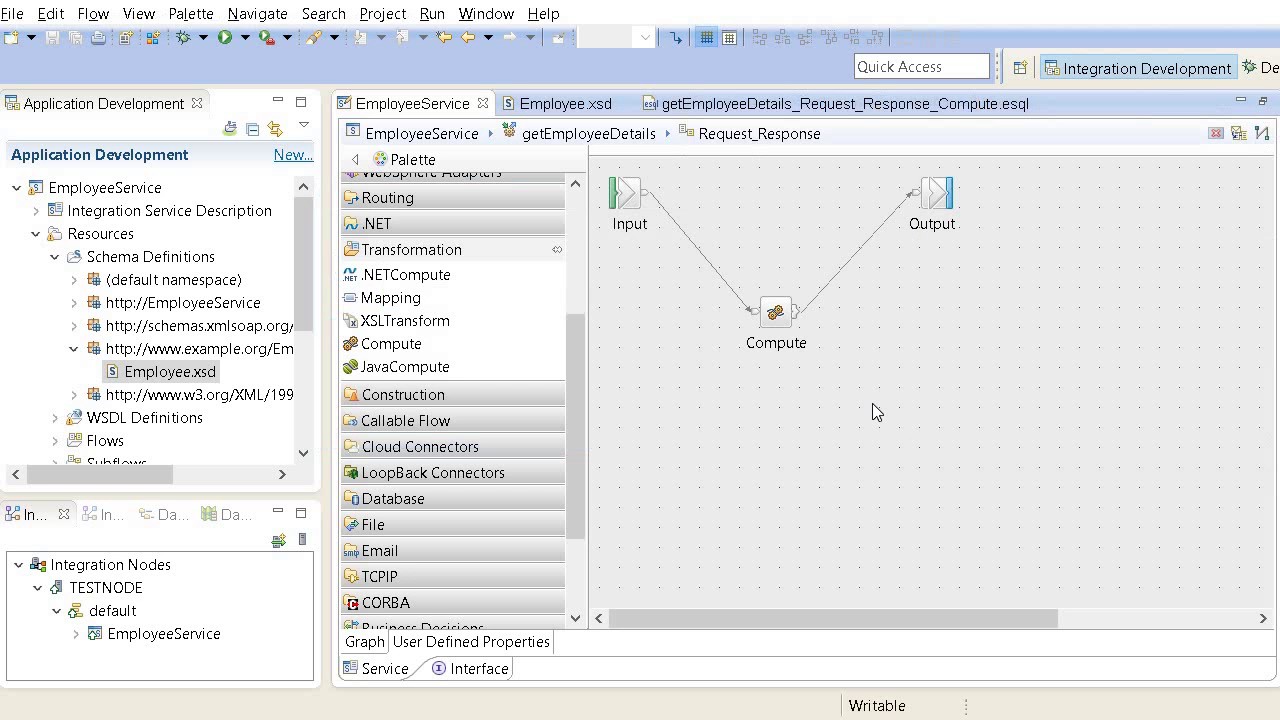Click the connection routing icon in toolbar
1280x720 pixels.
coord(676,38)
